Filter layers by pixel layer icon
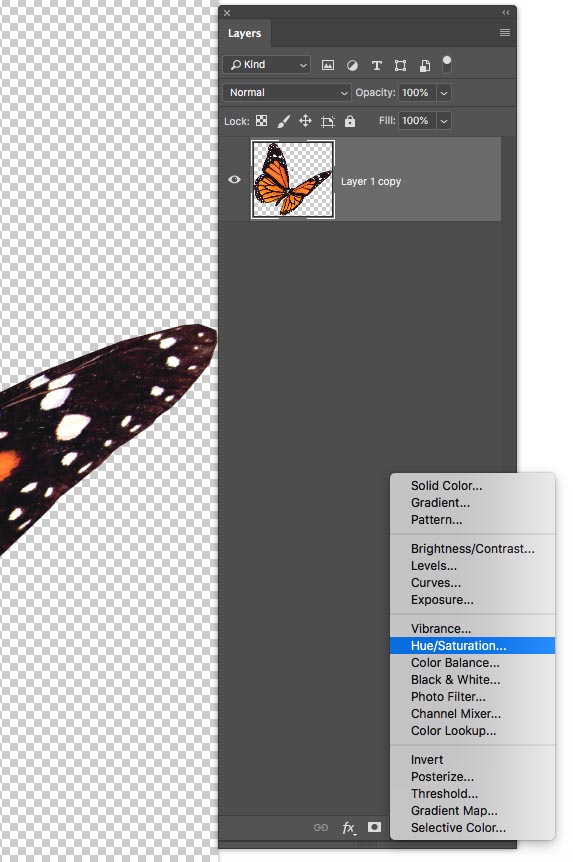This screenshot has height=862, width=573. (x=328, y=65)
